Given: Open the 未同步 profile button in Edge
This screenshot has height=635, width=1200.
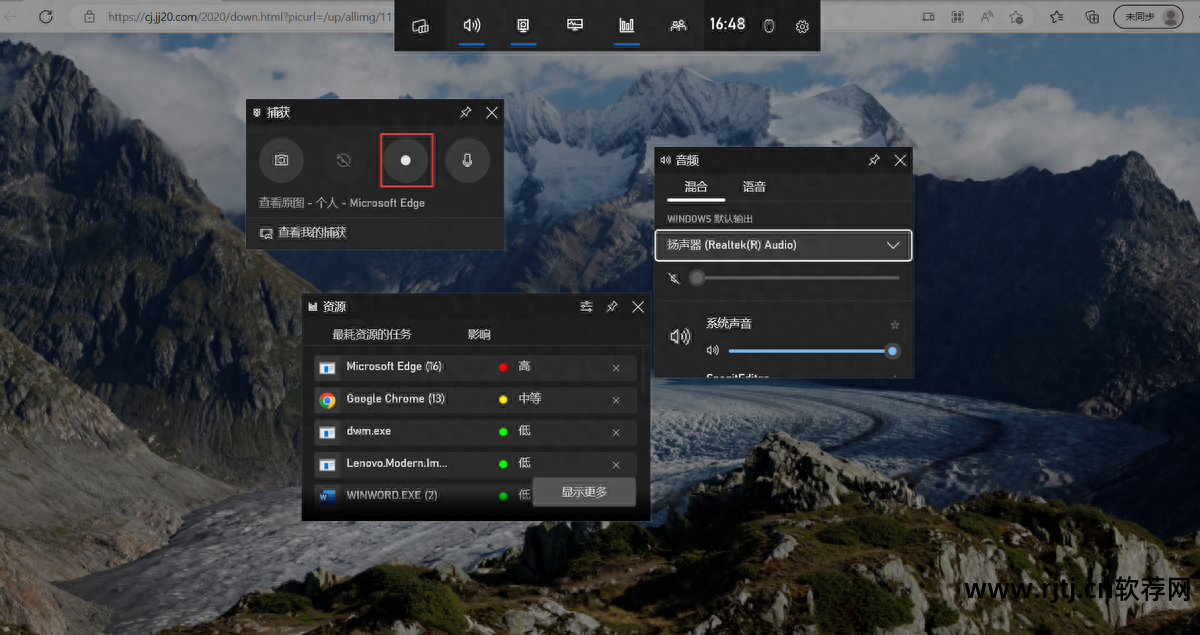Looking at the screenshot, I should [x=1146, y=17].
